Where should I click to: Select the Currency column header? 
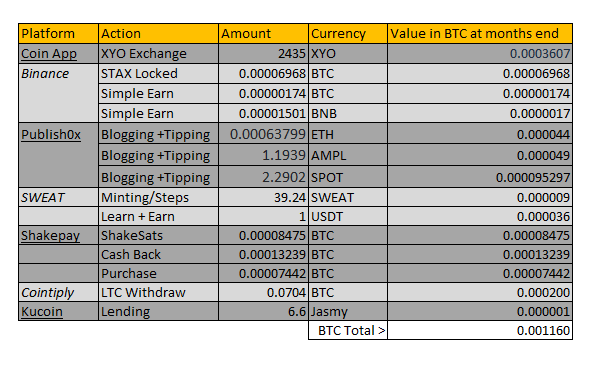pyautogui.click(x=348, y=33)
